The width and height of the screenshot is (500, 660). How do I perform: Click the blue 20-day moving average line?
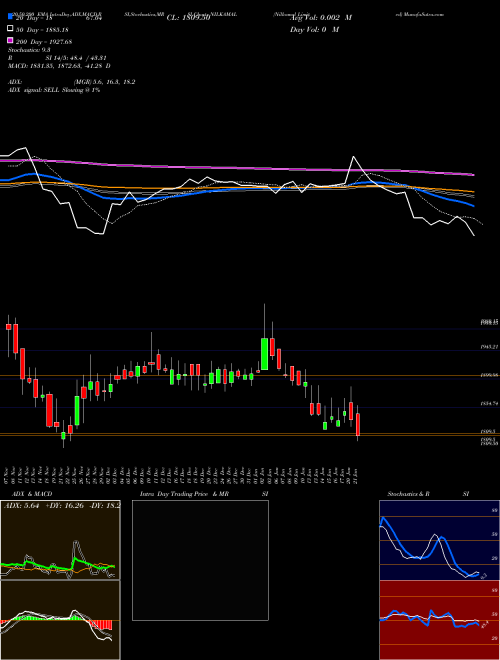[x=236, y=190]
